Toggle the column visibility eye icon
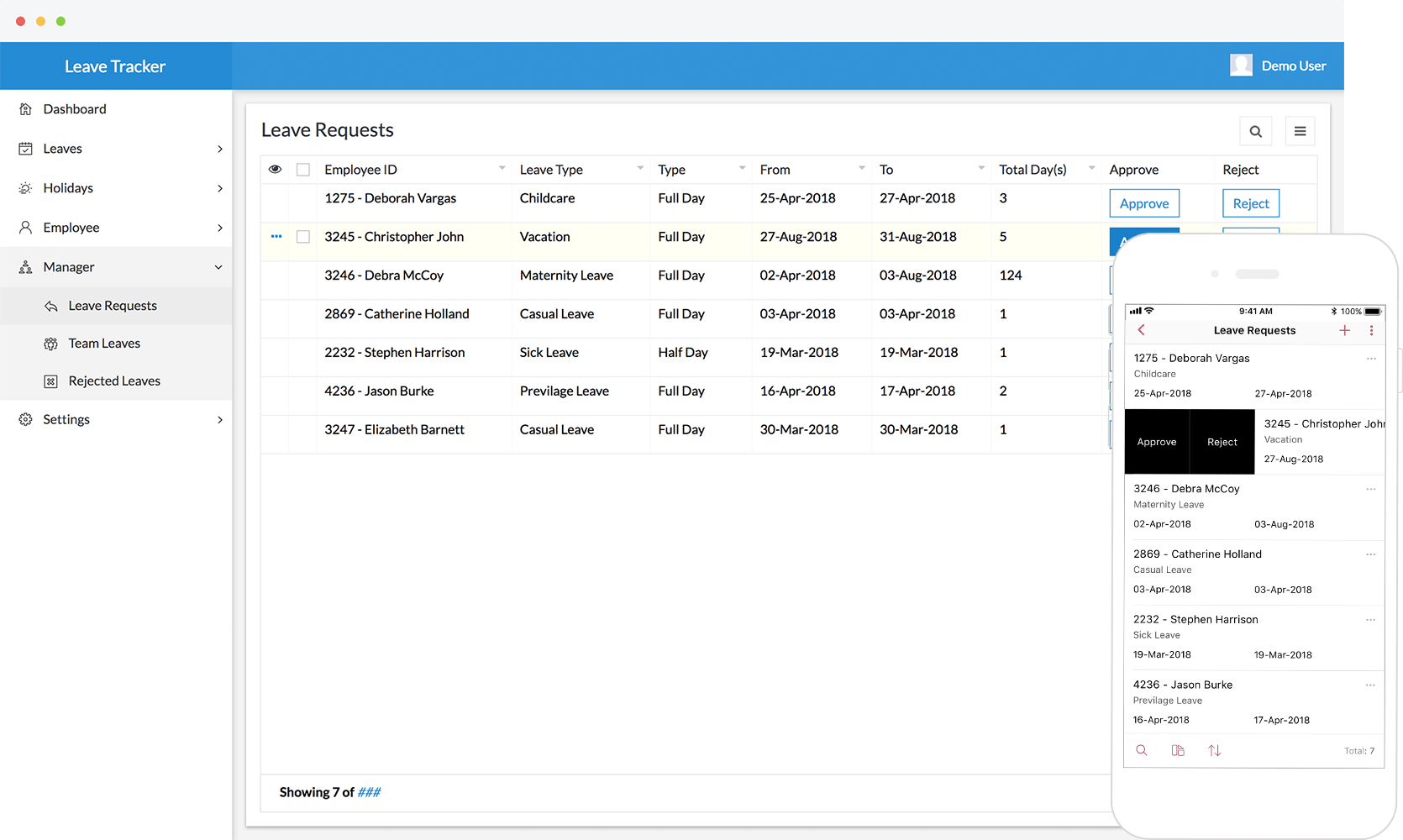1403x840 pixels. (x=275, y=170)
